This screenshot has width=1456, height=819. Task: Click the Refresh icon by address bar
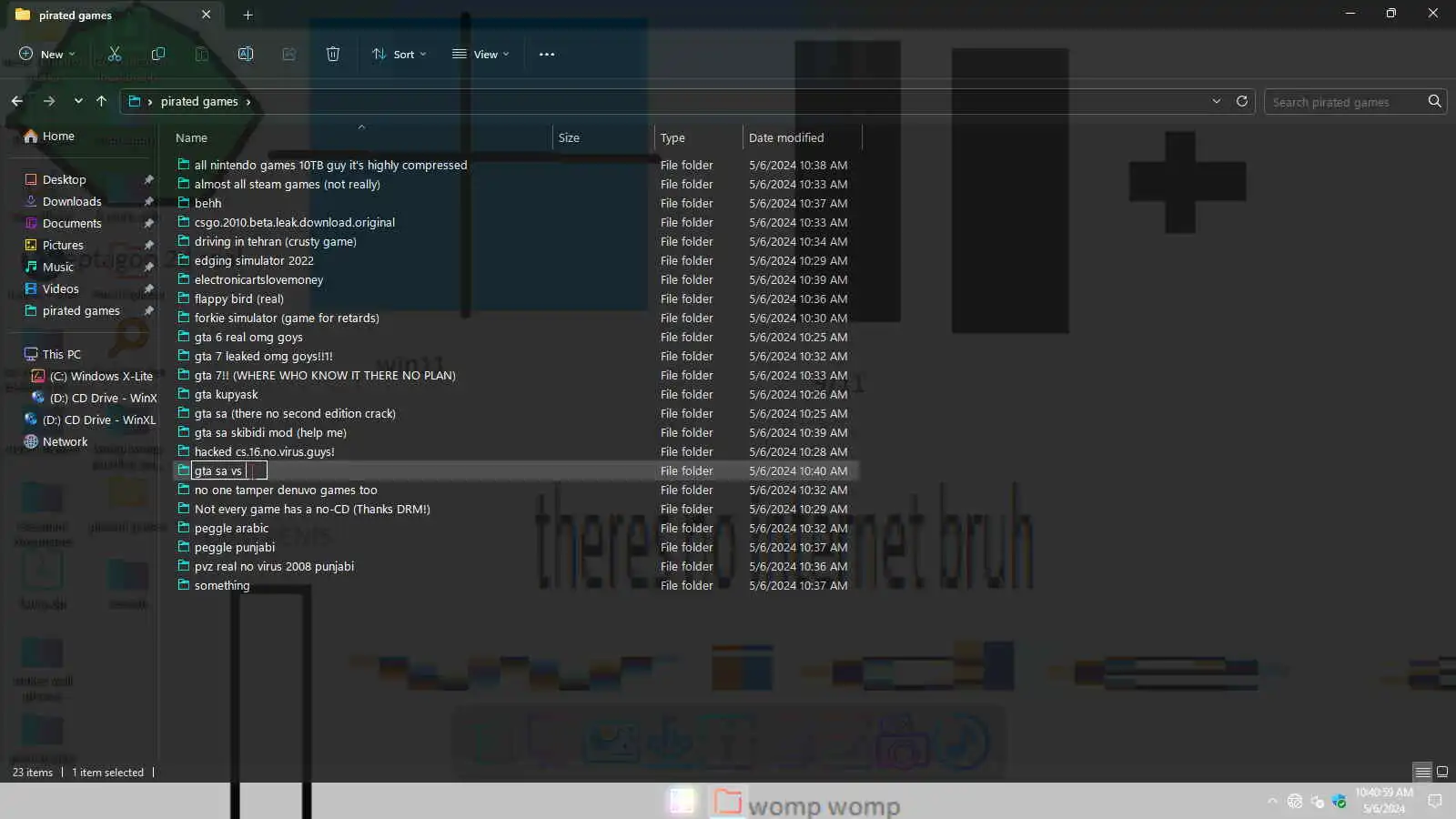point(1242,101)
